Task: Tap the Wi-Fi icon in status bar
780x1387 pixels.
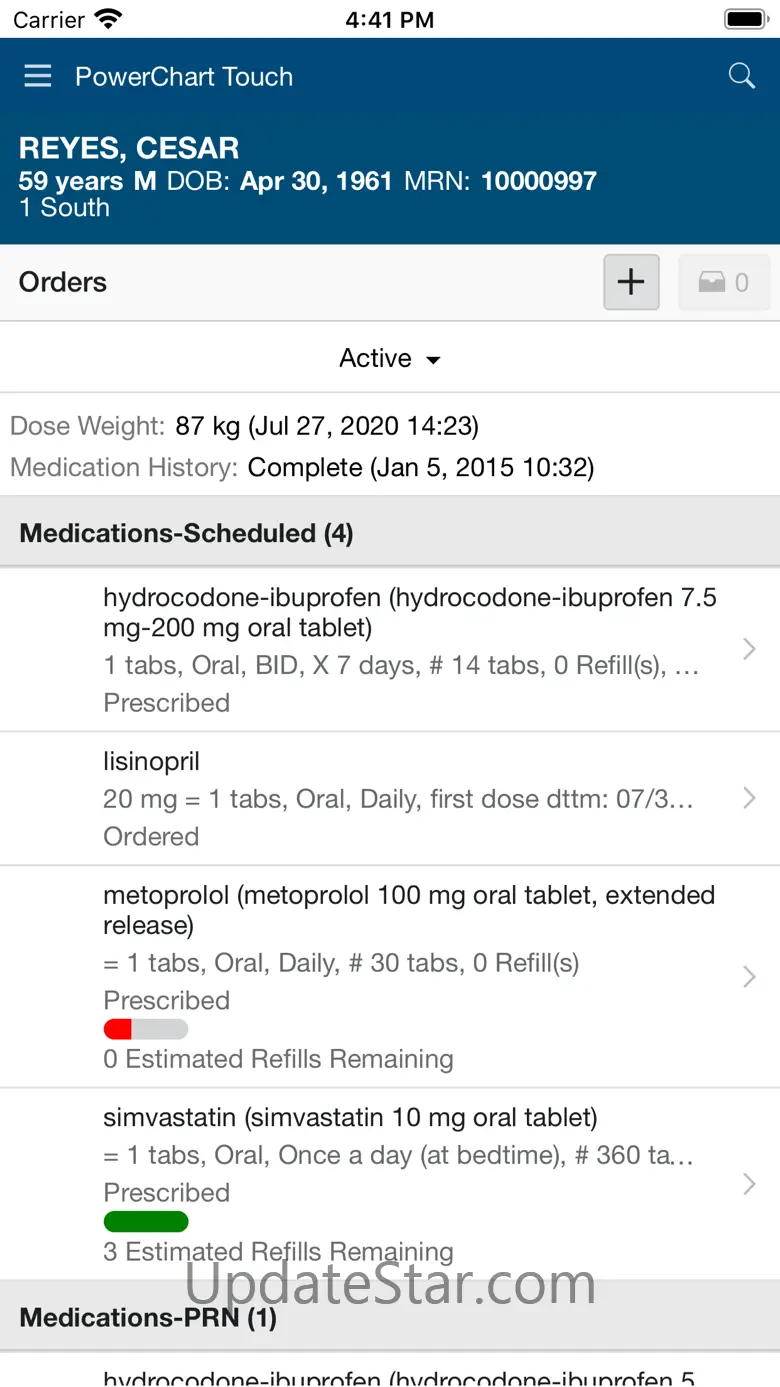Action: point(107,19)
